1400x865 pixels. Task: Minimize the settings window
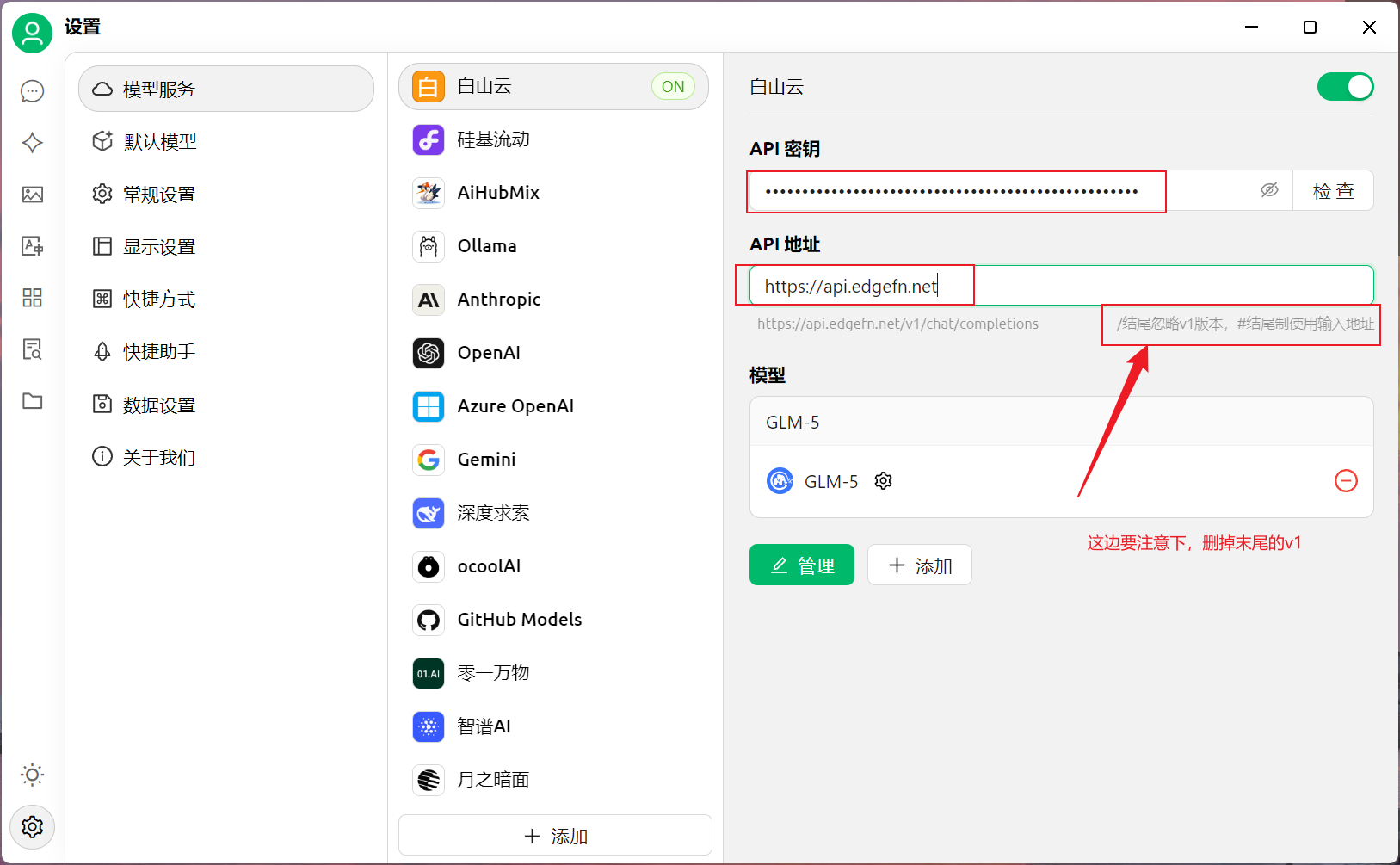pos(1252,27)
